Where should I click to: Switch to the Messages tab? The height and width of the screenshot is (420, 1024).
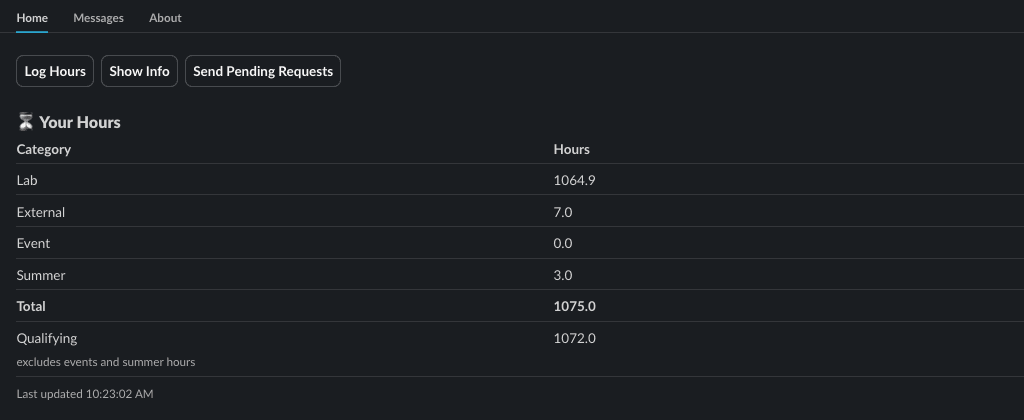coord(98,18)
